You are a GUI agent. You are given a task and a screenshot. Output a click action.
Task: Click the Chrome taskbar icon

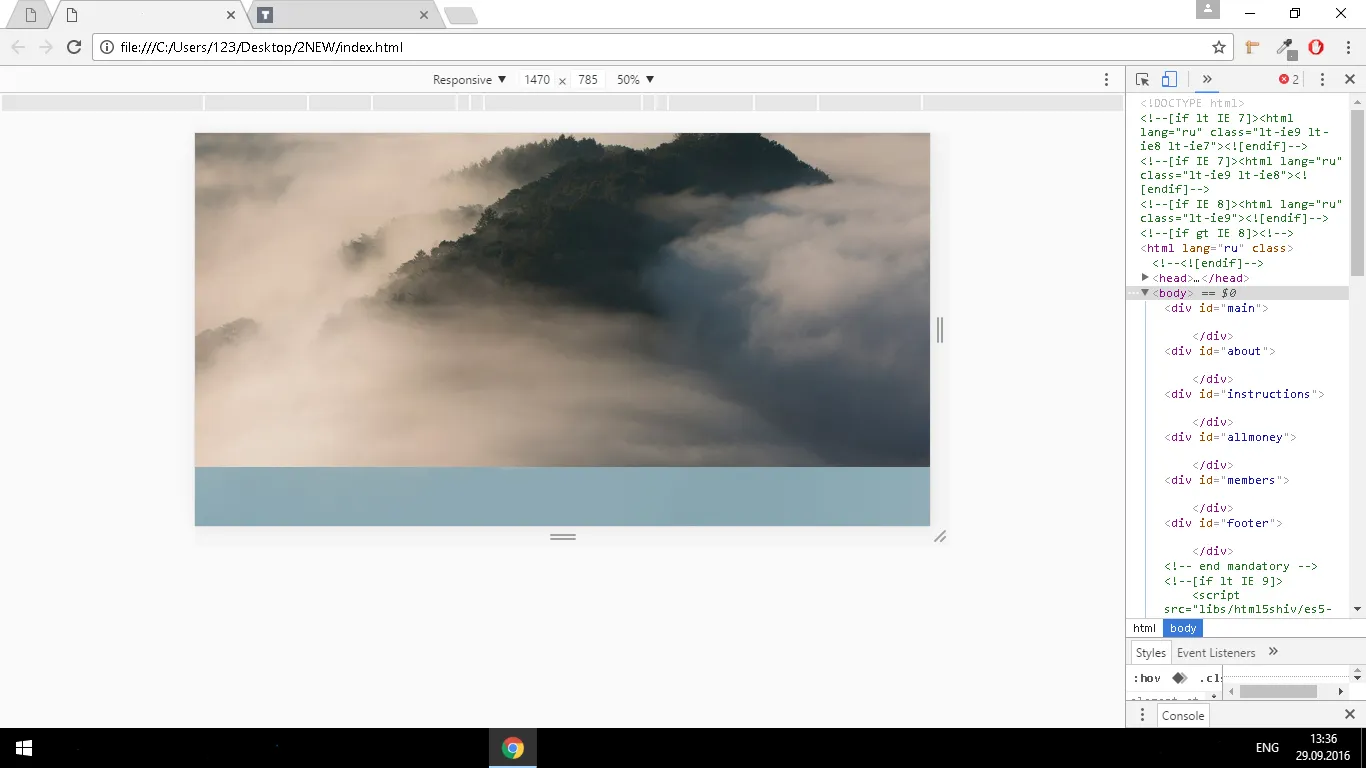pyautogui.click(x=513, y=748)
